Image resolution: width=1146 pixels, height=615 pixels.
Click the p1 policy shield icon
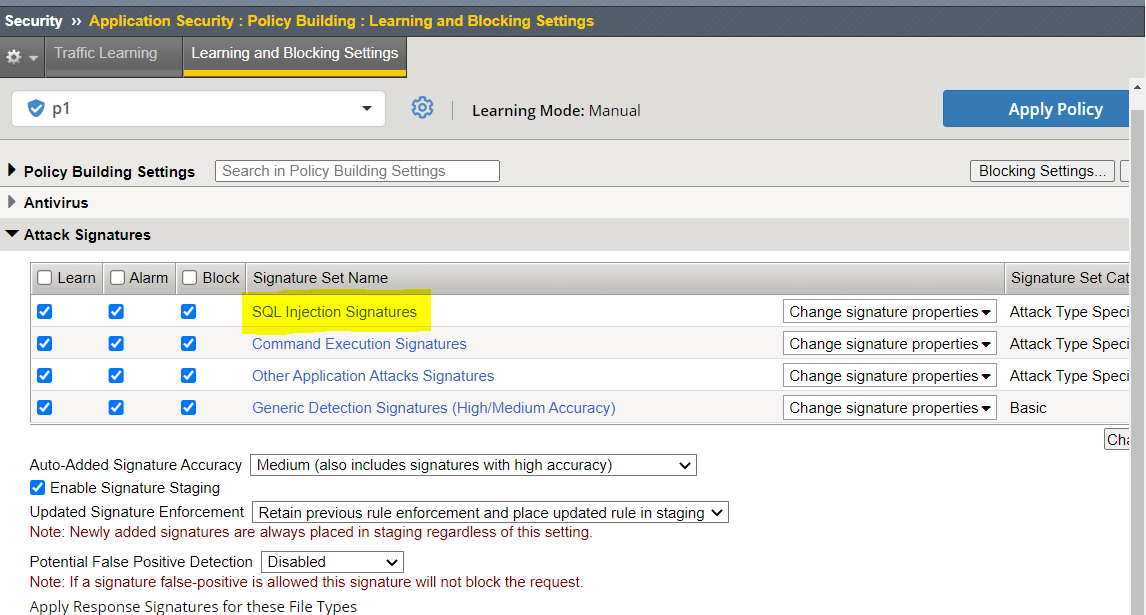tap(36, 108)
